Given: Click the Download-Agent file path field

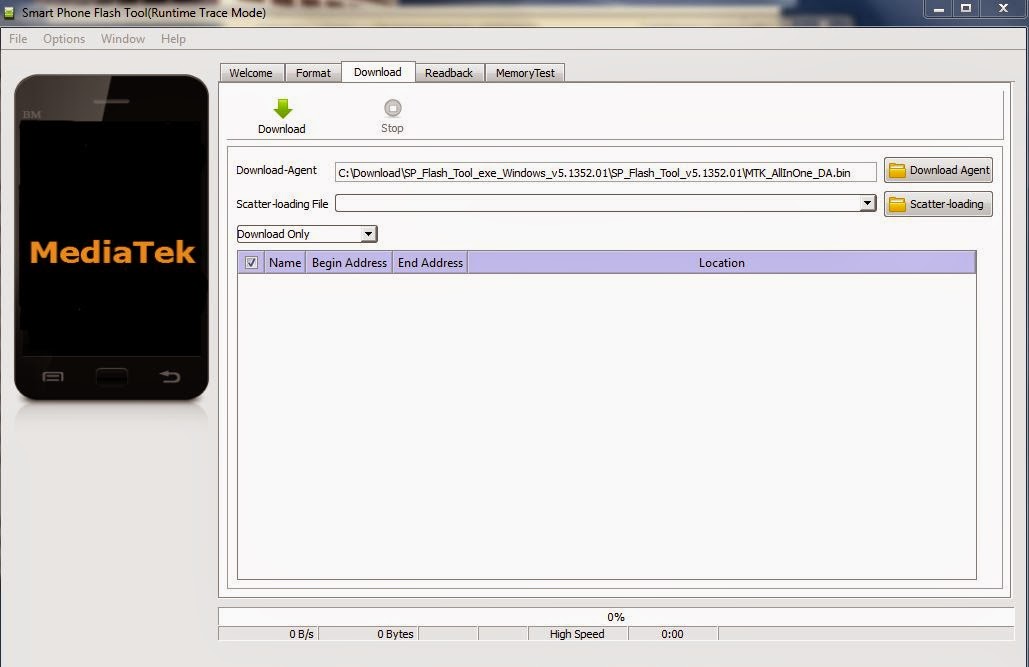Looking at the screenshot, I should [605, 173].
